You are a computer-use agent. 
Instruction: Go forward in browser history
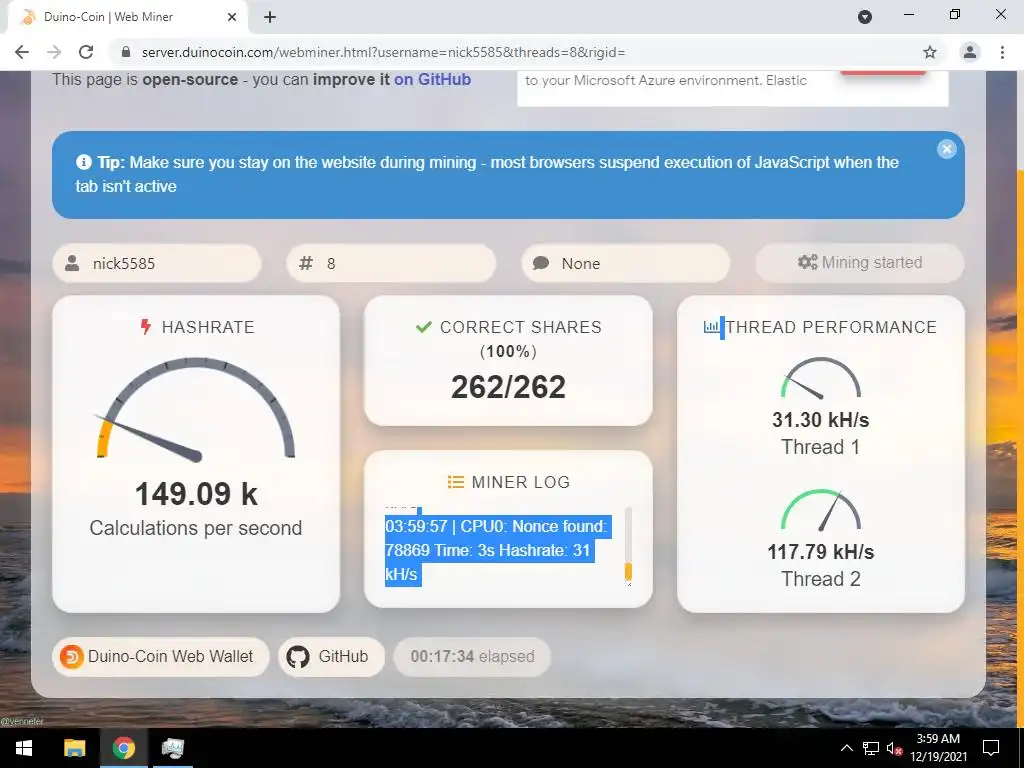click(x=54, y=52)
